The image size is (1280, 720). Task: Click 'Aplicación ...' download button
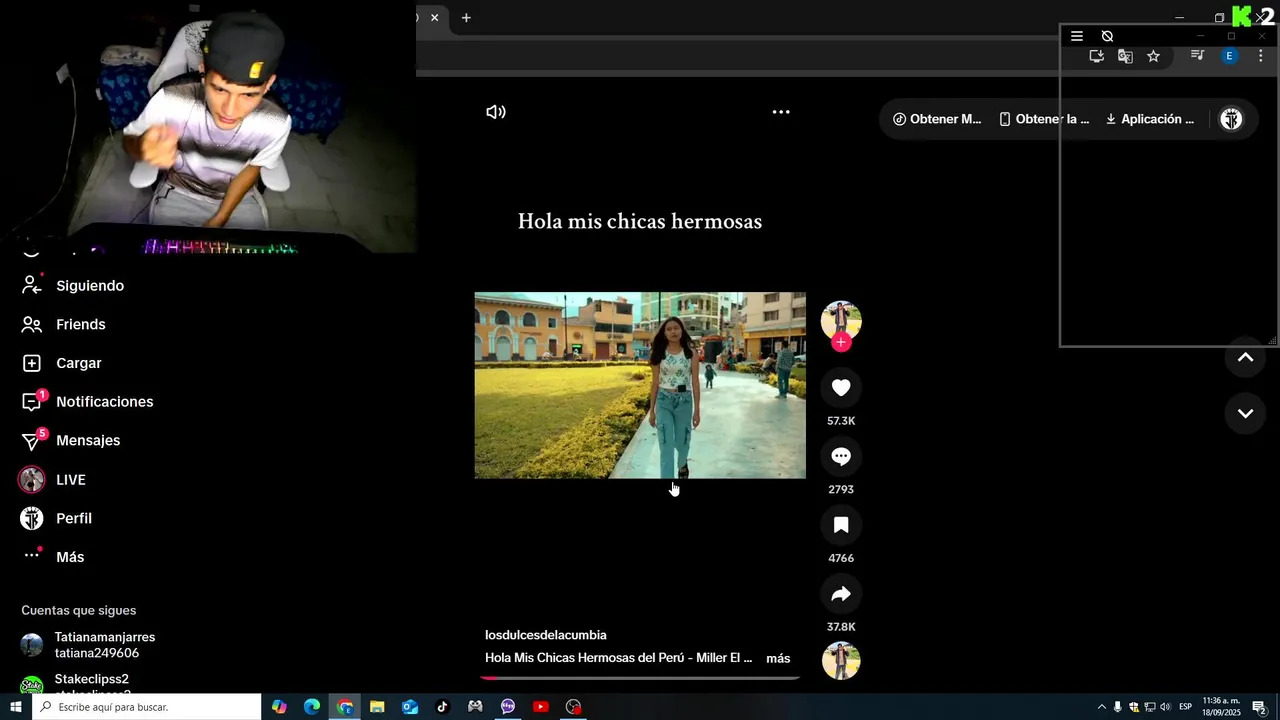tap(1150, 119)
